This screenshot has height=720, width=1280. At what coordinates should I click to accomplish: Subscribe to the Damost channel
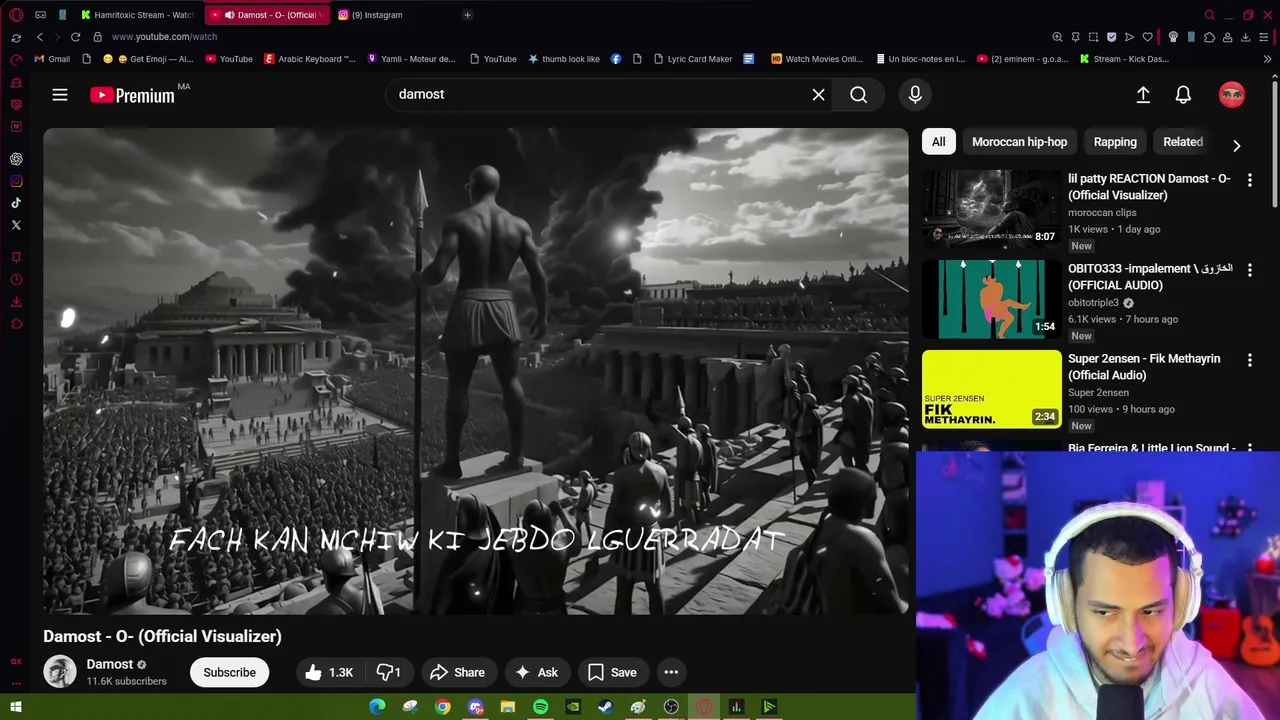coord(230,672)
